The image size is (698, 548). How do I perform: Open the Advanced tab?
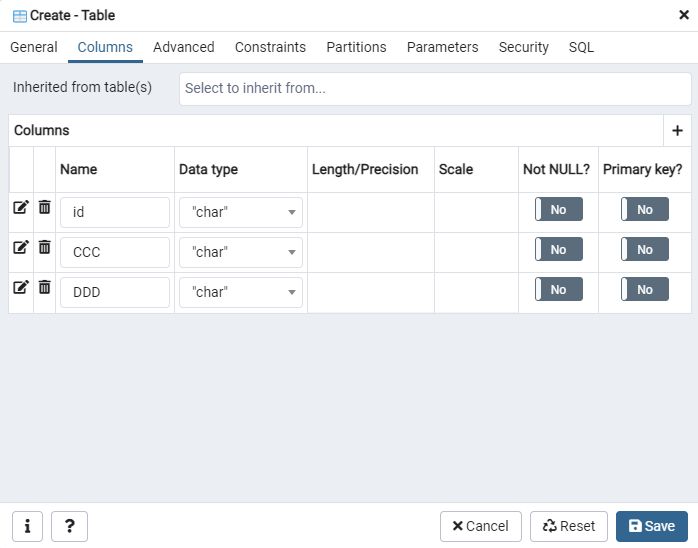(x=184, y=47)
